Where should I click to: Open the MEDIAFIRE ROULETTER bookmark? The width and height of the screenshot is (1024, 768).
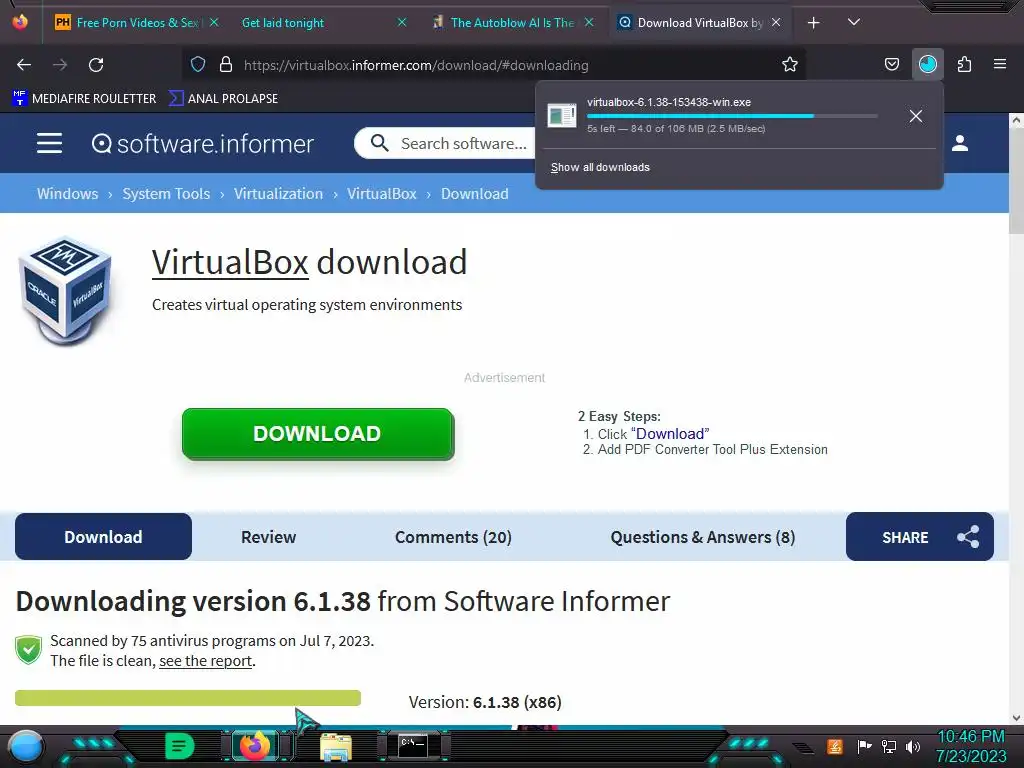pos(84,99)
